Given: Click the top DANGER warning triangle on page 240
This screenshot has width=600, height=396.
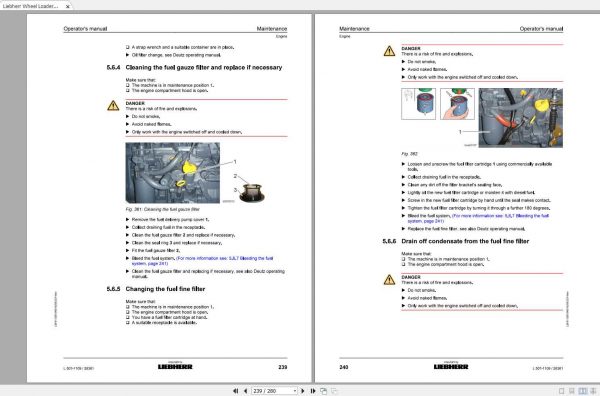Looking at the screenshot, I should pyautogui.click(x=390, y=51).
